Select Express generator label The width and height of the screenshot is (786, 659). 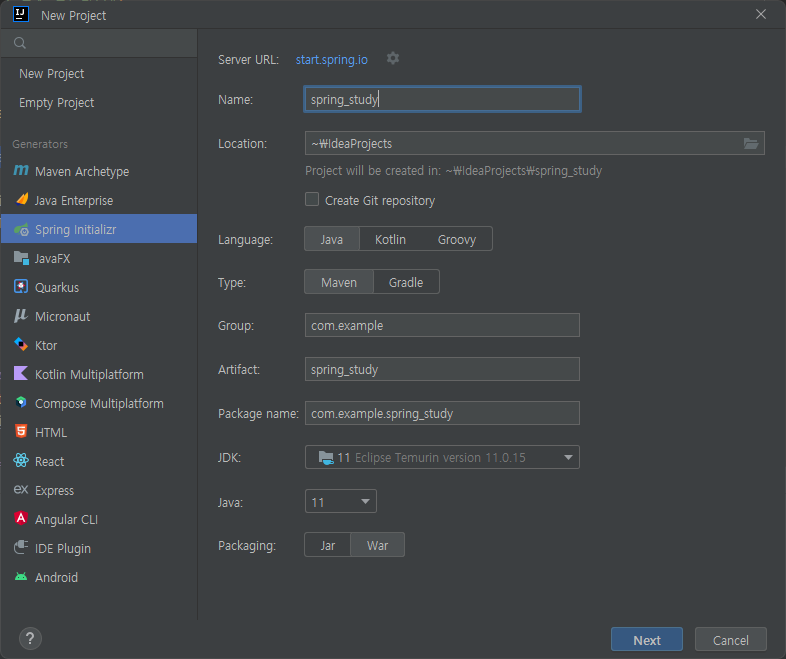(x=54, y=490)
